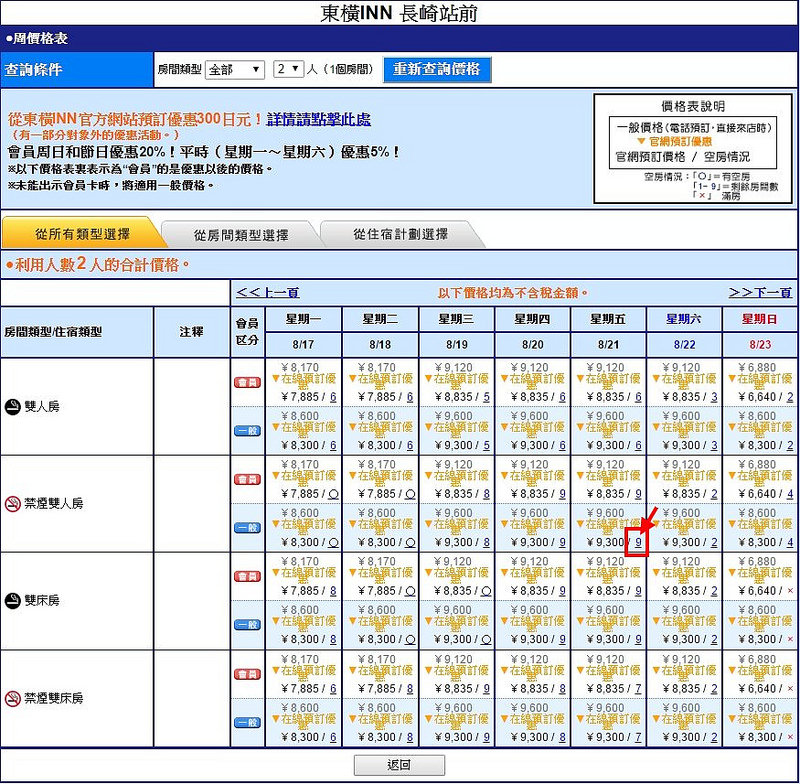Viewport: 800px width, 784px height.
Task: Select 禁煙雙床房 一般 vacancy 2 on 8/22
Action: tap(714, 737)
